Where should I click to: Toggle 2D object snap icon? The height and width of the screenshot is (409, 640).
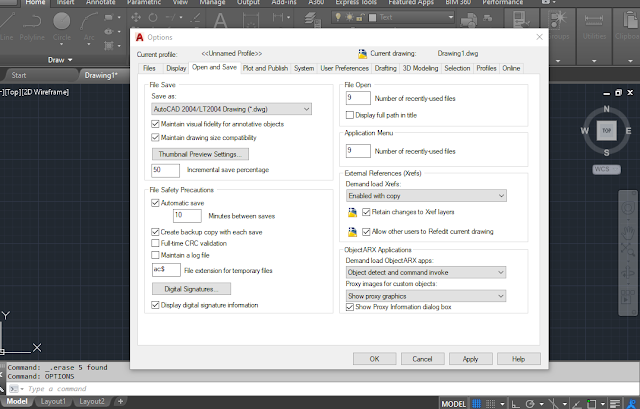[591, 404]
